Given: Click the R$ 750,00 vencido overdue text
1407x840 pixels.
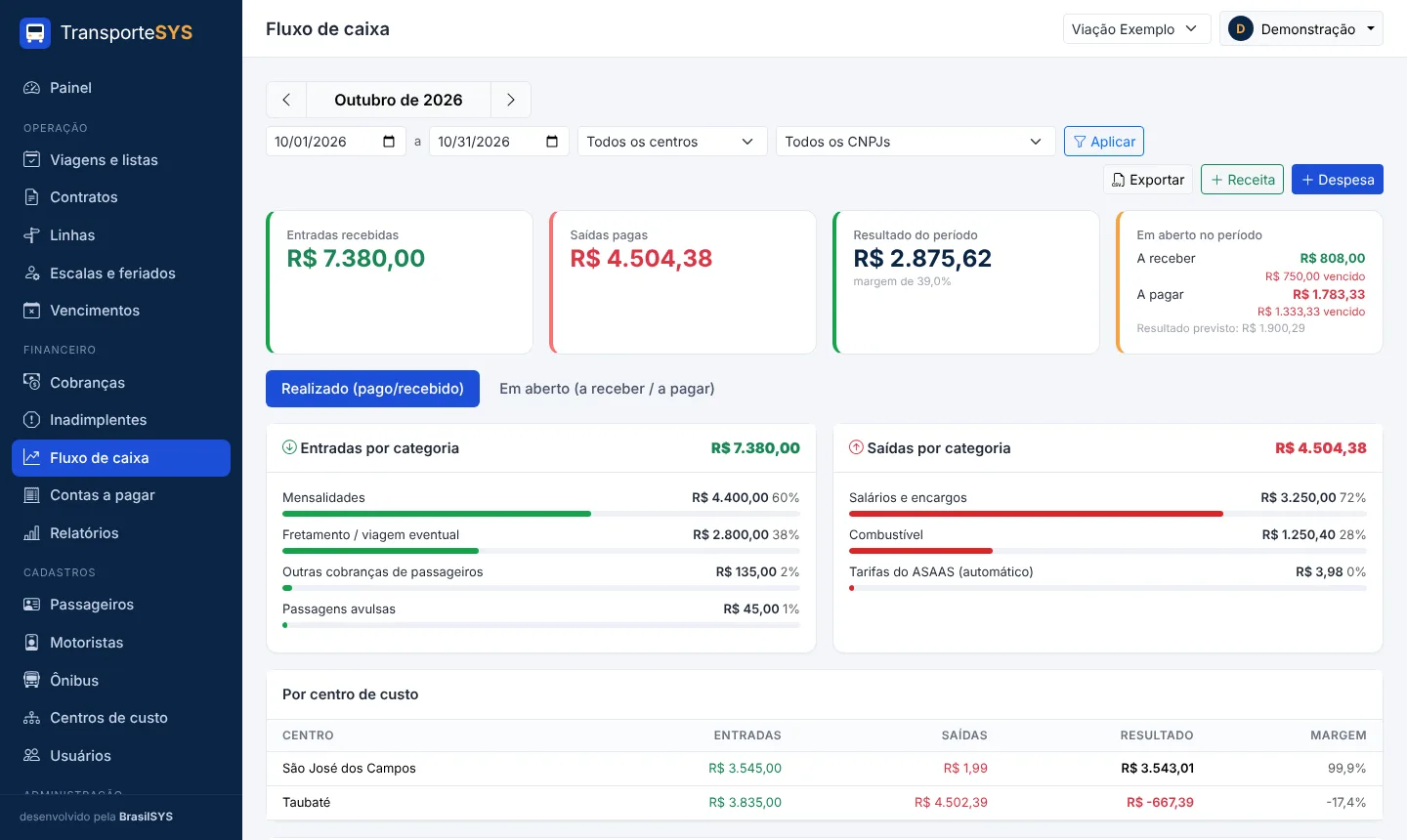Looking at the screenshot, I should click(x=1315, y=276).
